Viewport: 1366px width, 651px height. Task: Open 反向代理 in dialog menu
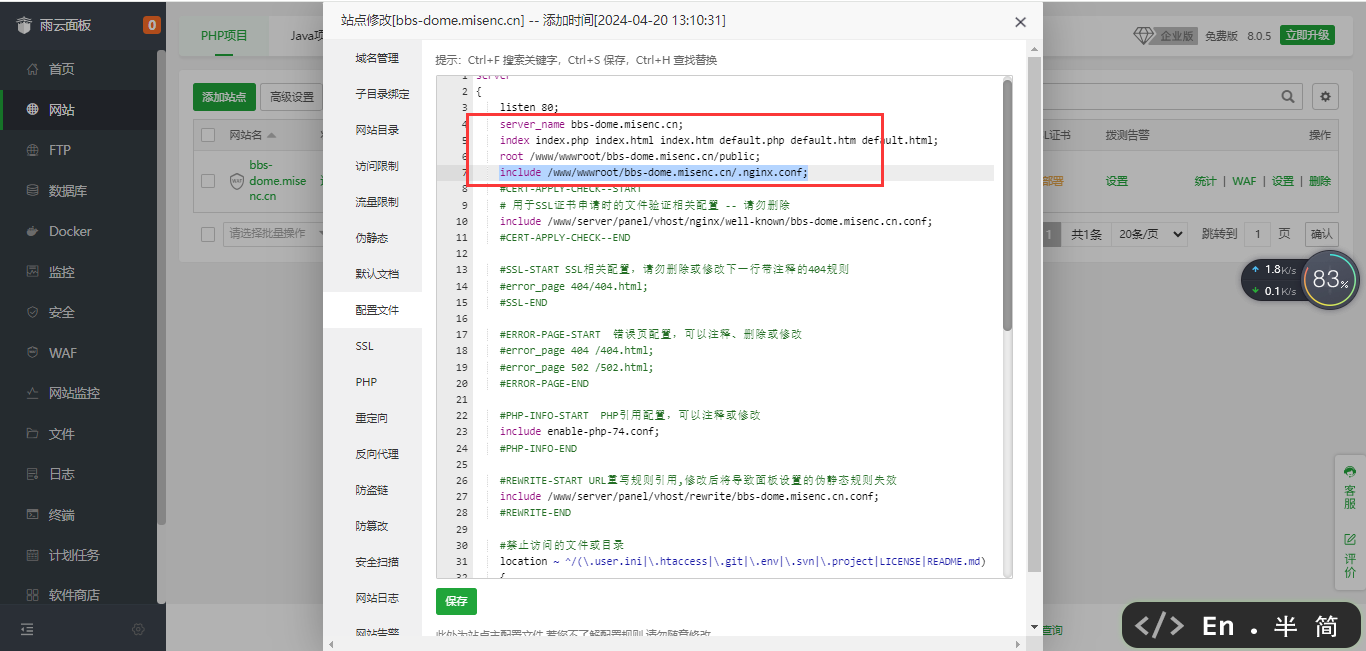(377, 454)
